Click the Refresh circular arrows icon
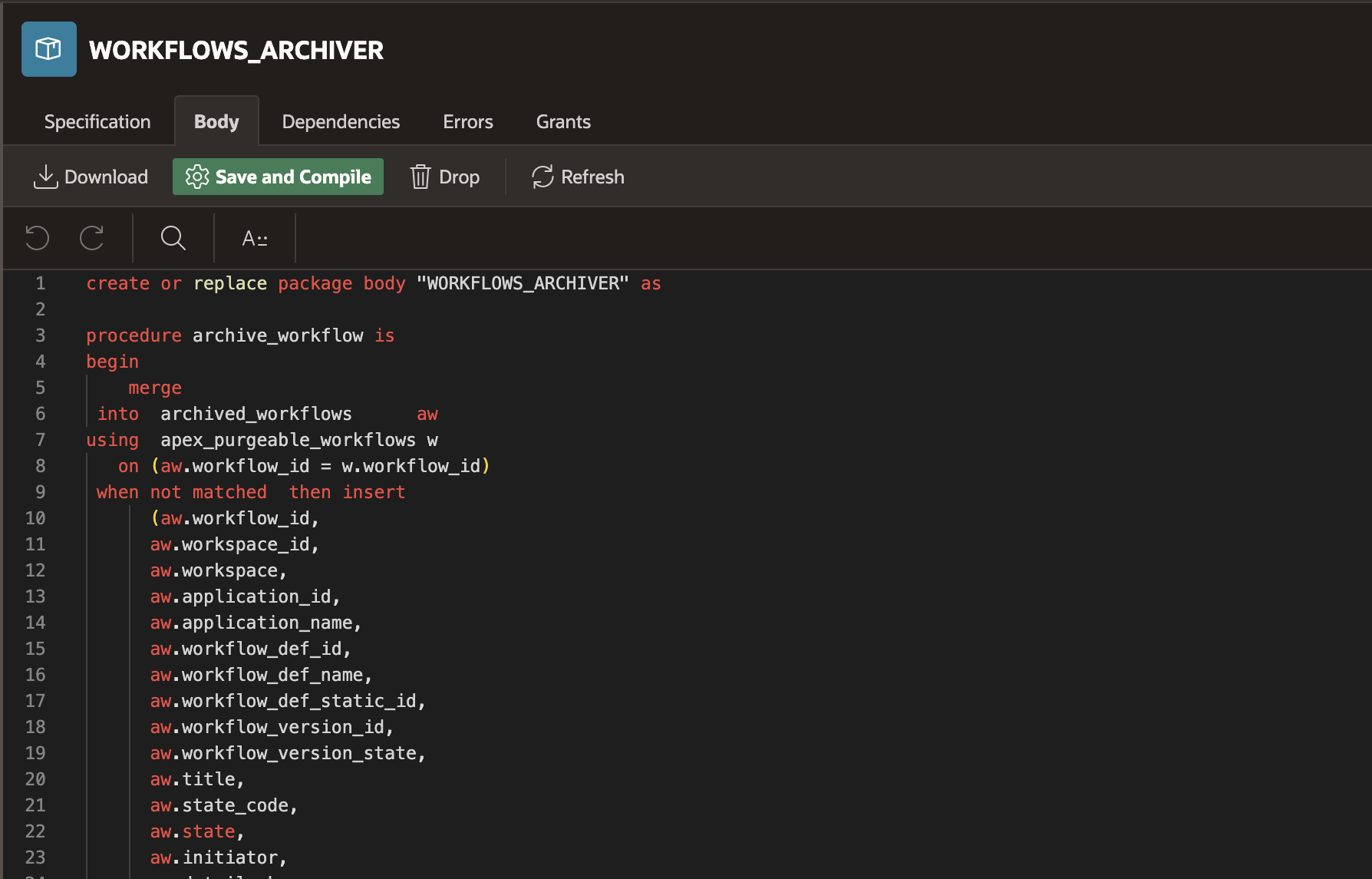This screenshot has width=1372, height=879. [543, 177]
